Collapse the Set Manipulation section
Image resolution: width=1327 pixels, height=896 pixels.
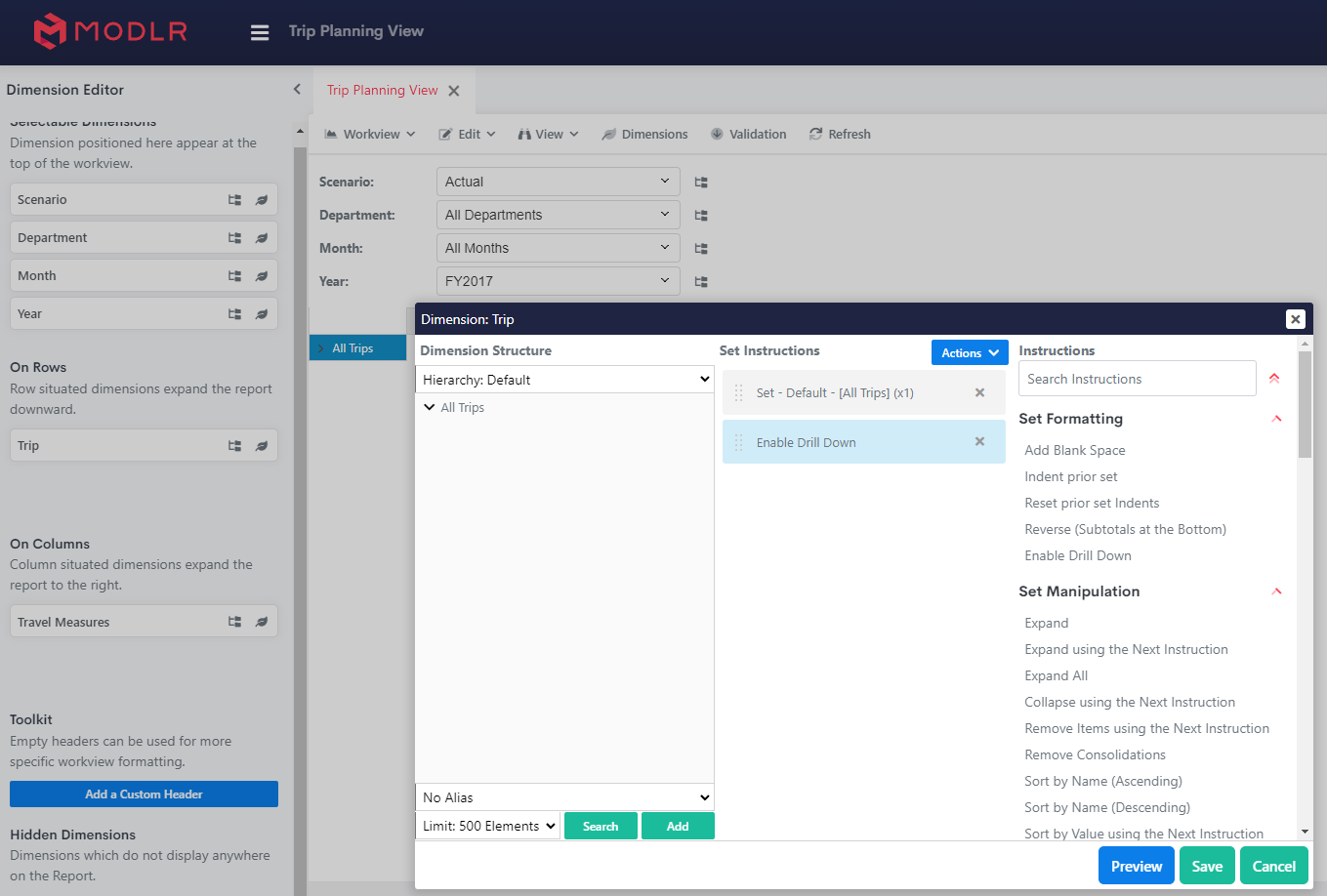click(1276, 591)
